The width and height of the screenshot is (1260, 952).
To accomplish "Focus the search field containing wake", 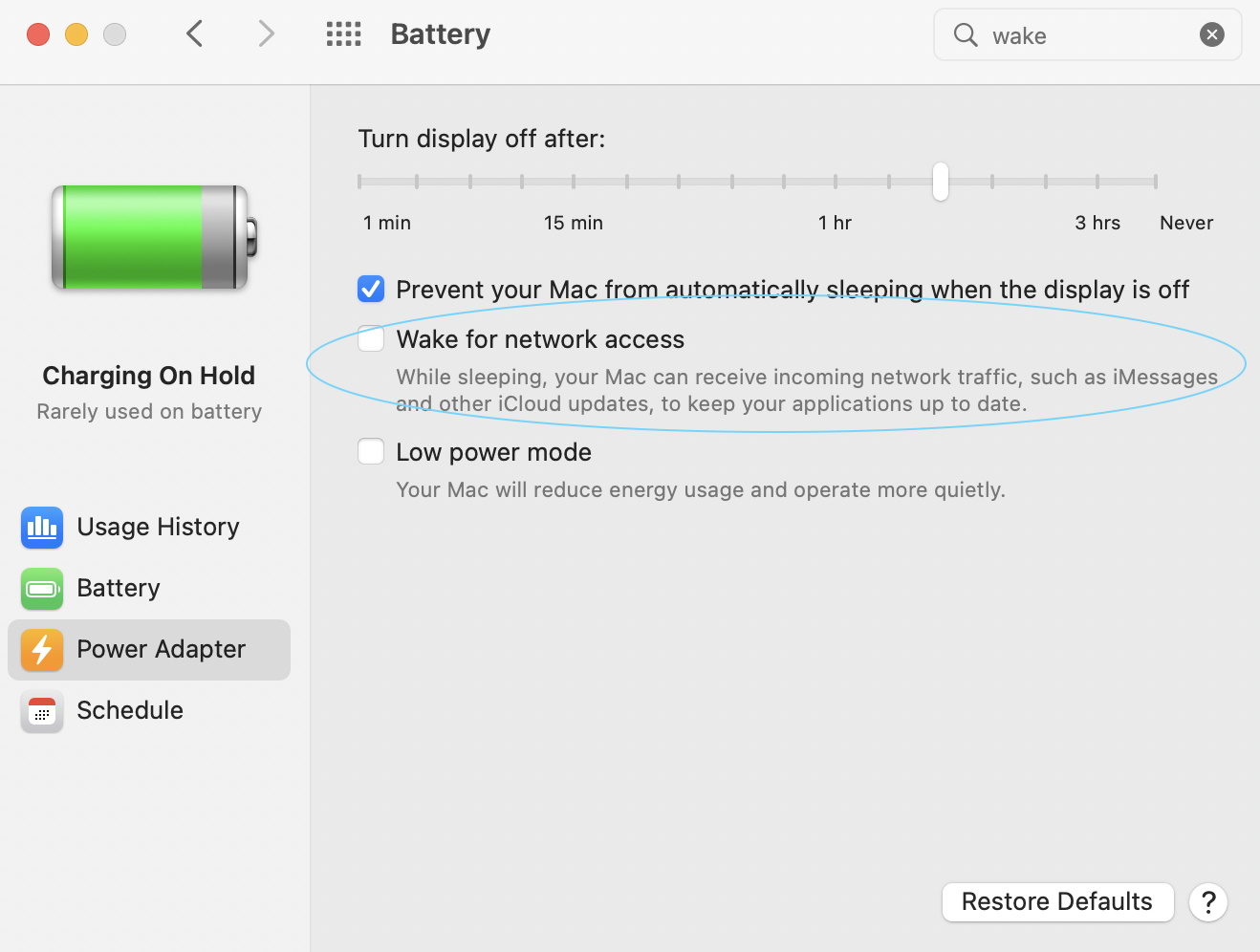I will pos(1088,35).
